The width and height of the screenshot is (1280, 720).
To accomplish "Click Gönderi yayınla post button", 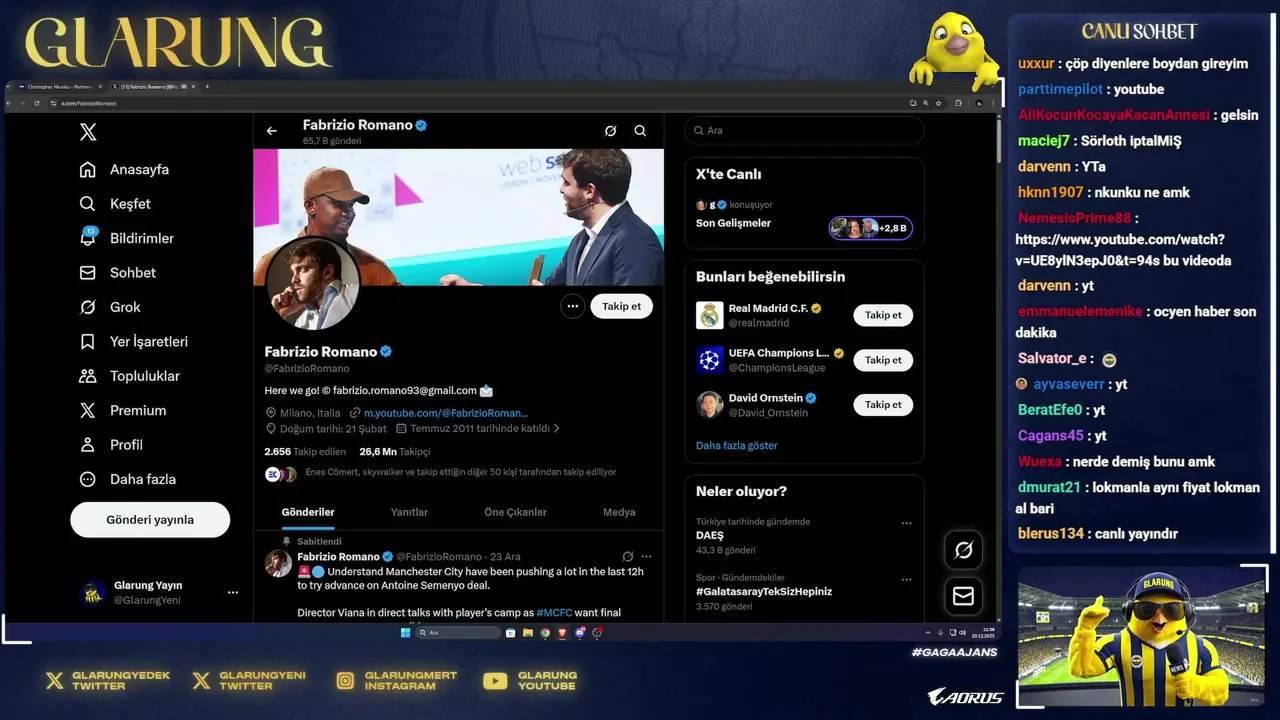I will (x=150, y=520).
